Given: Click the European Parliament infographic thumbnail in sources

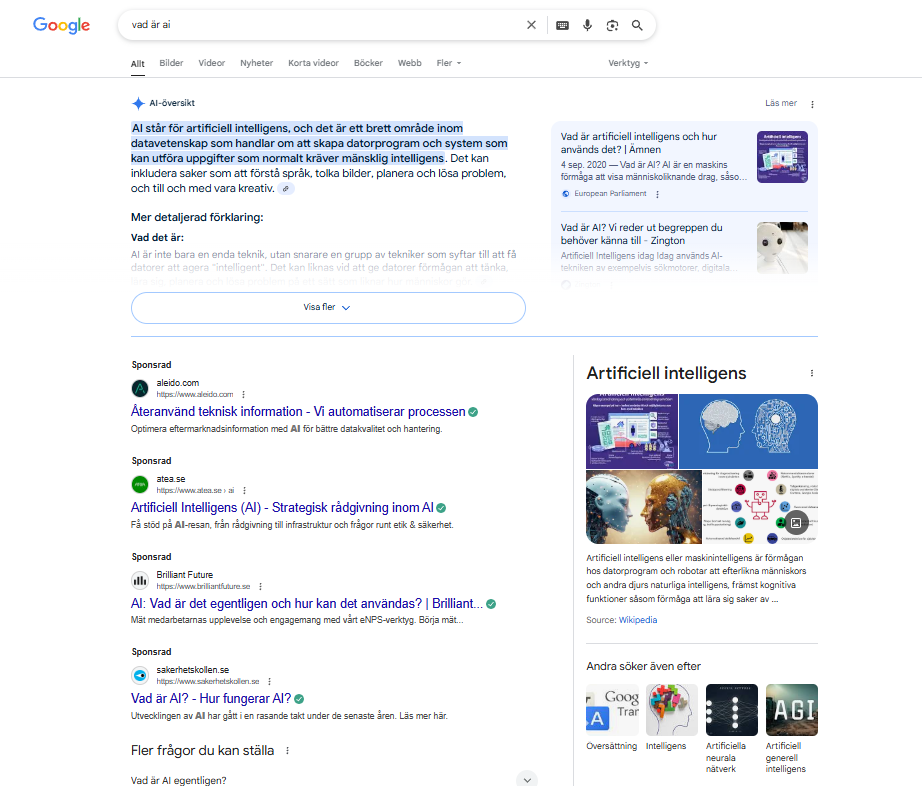Looking at the screenshot, I should (x=782, y=157).
